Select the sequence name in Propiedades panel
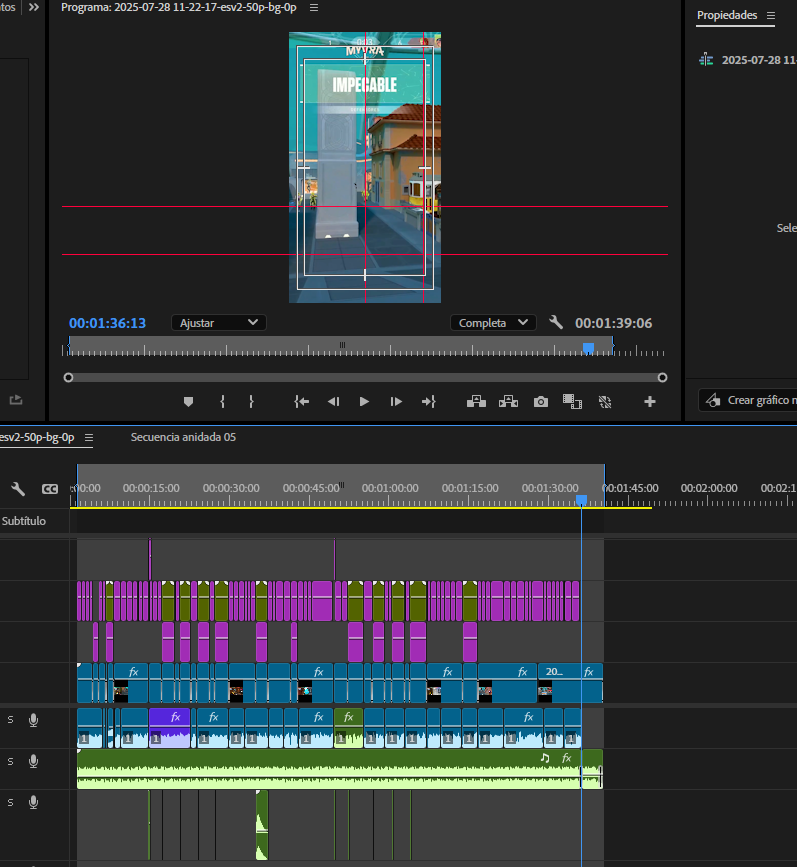Viewport: 797px width, 867px height. [759, 60]
